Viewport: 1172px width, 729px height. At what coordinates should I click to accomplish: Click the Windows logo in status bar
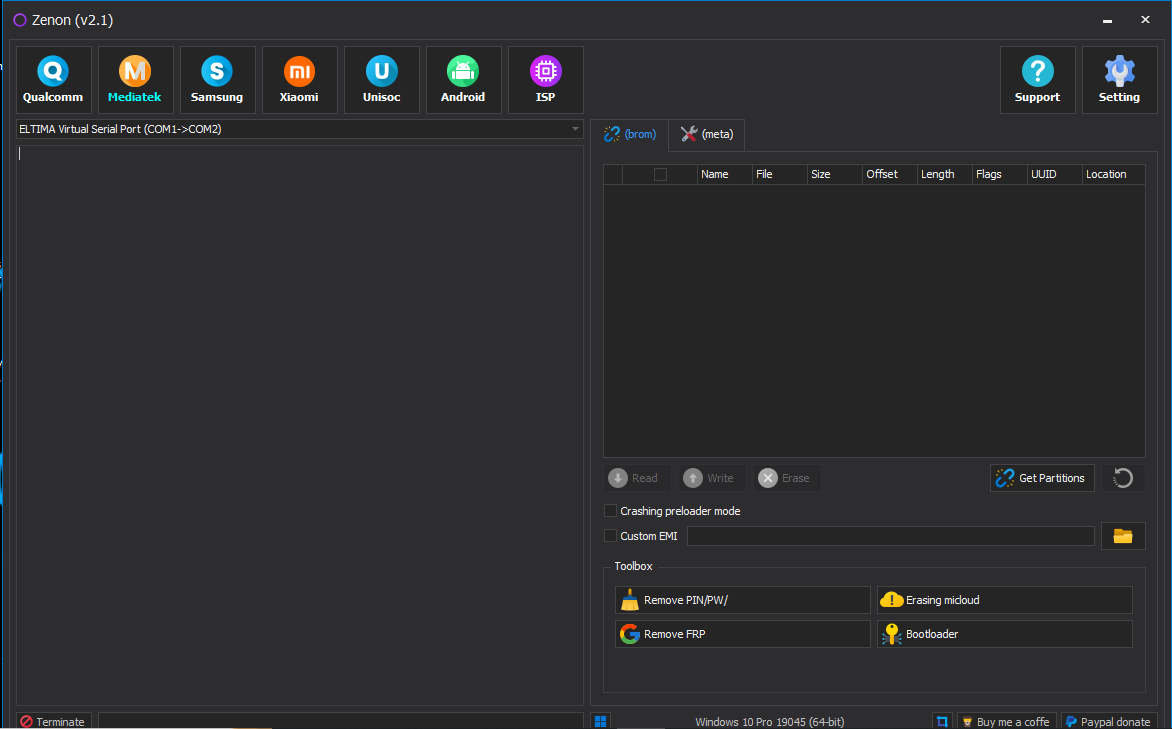(600, 722)
